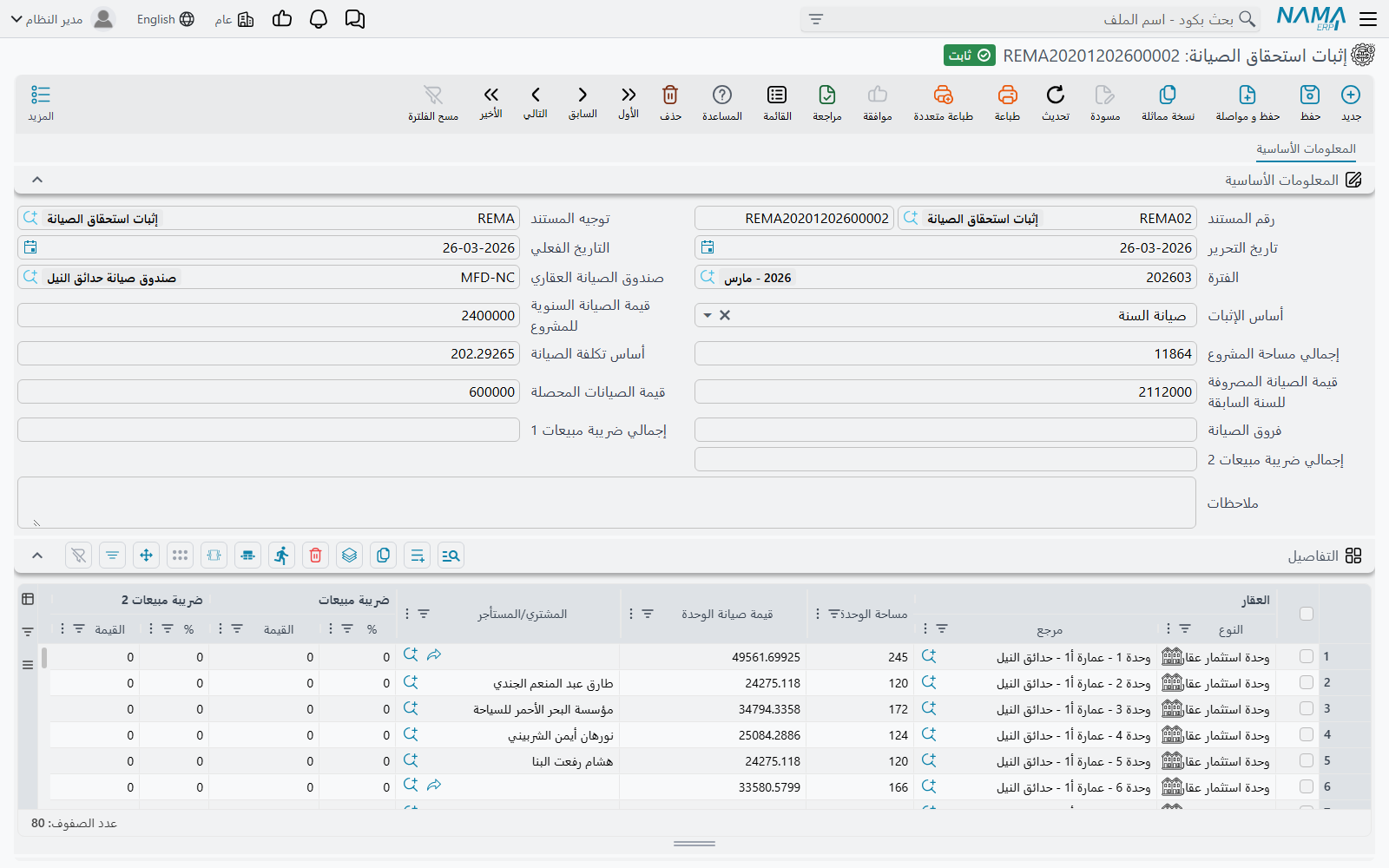Open column menu for type (النوع) column
The width and height of the screenshot is (1389, 868).
click(x=1168, y=629)
